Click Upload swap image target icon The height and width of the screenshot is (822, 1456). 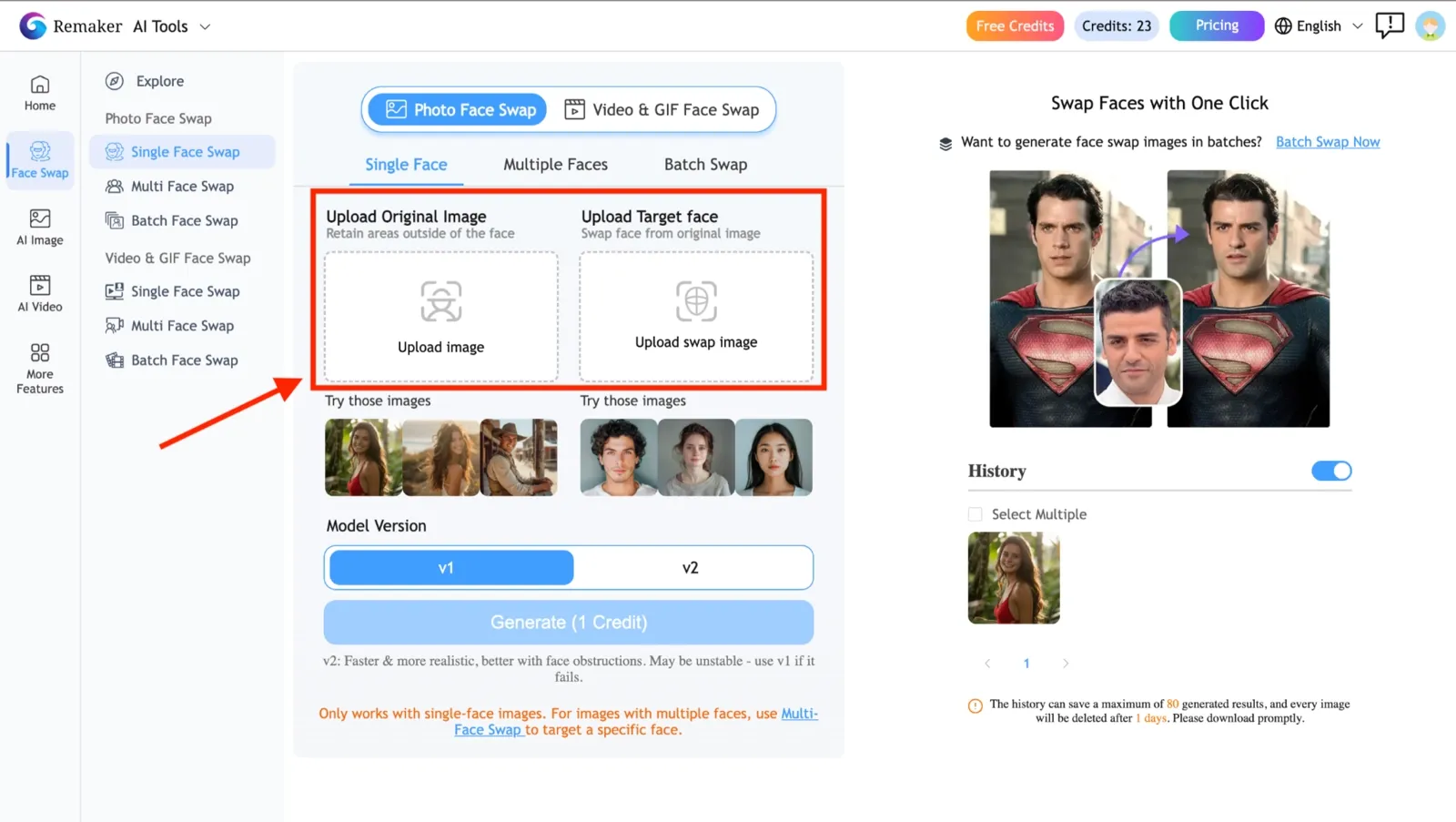696,301
